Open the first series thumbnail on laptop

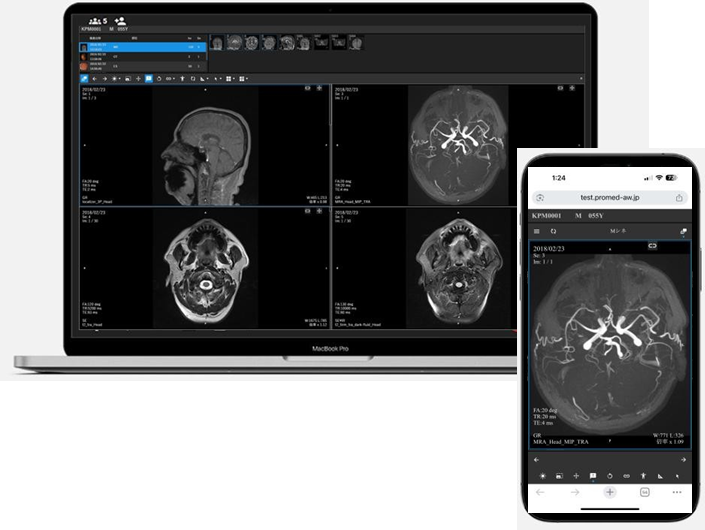point(217,42)
